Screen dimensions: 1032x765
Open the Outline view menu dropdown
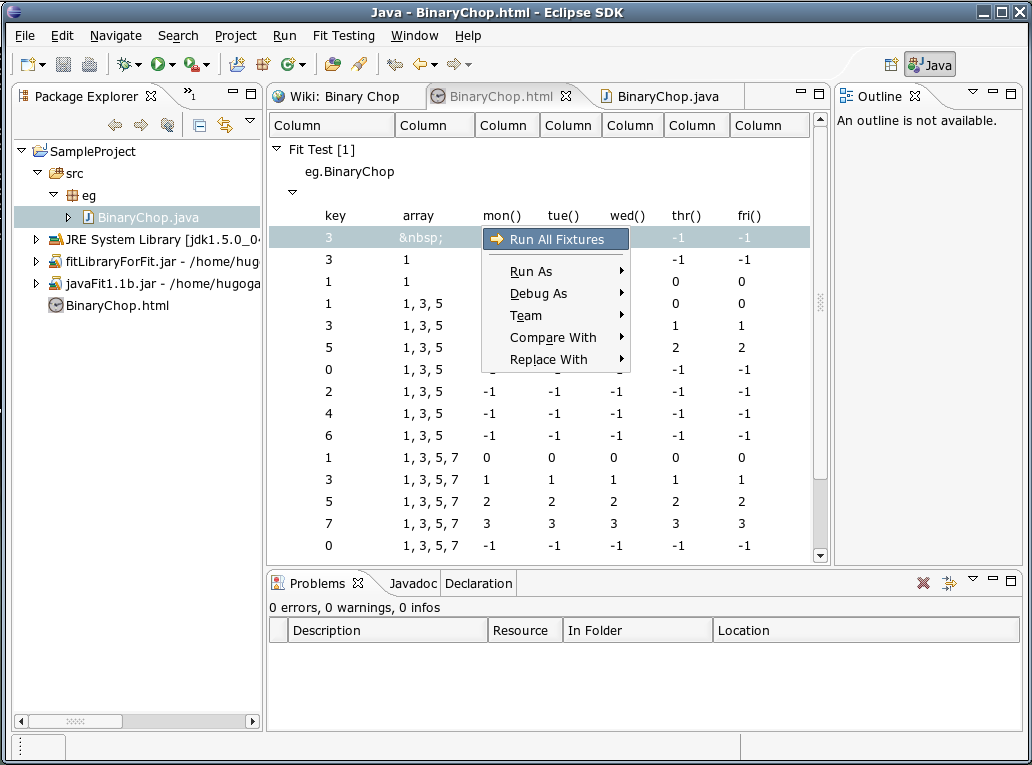point(972,93)
